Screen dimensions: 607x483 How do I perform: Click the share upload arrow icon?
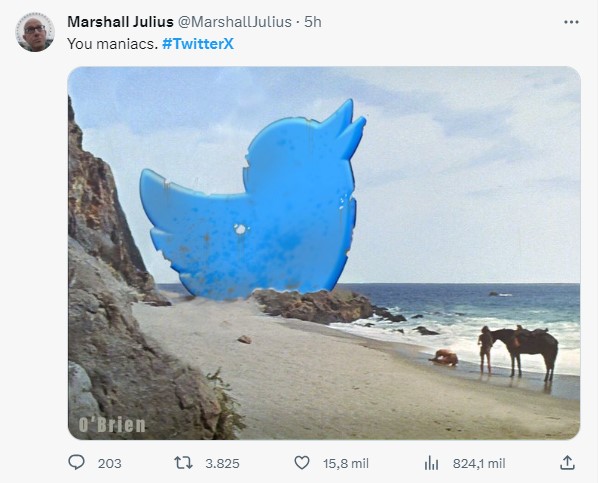coord(567,463)
